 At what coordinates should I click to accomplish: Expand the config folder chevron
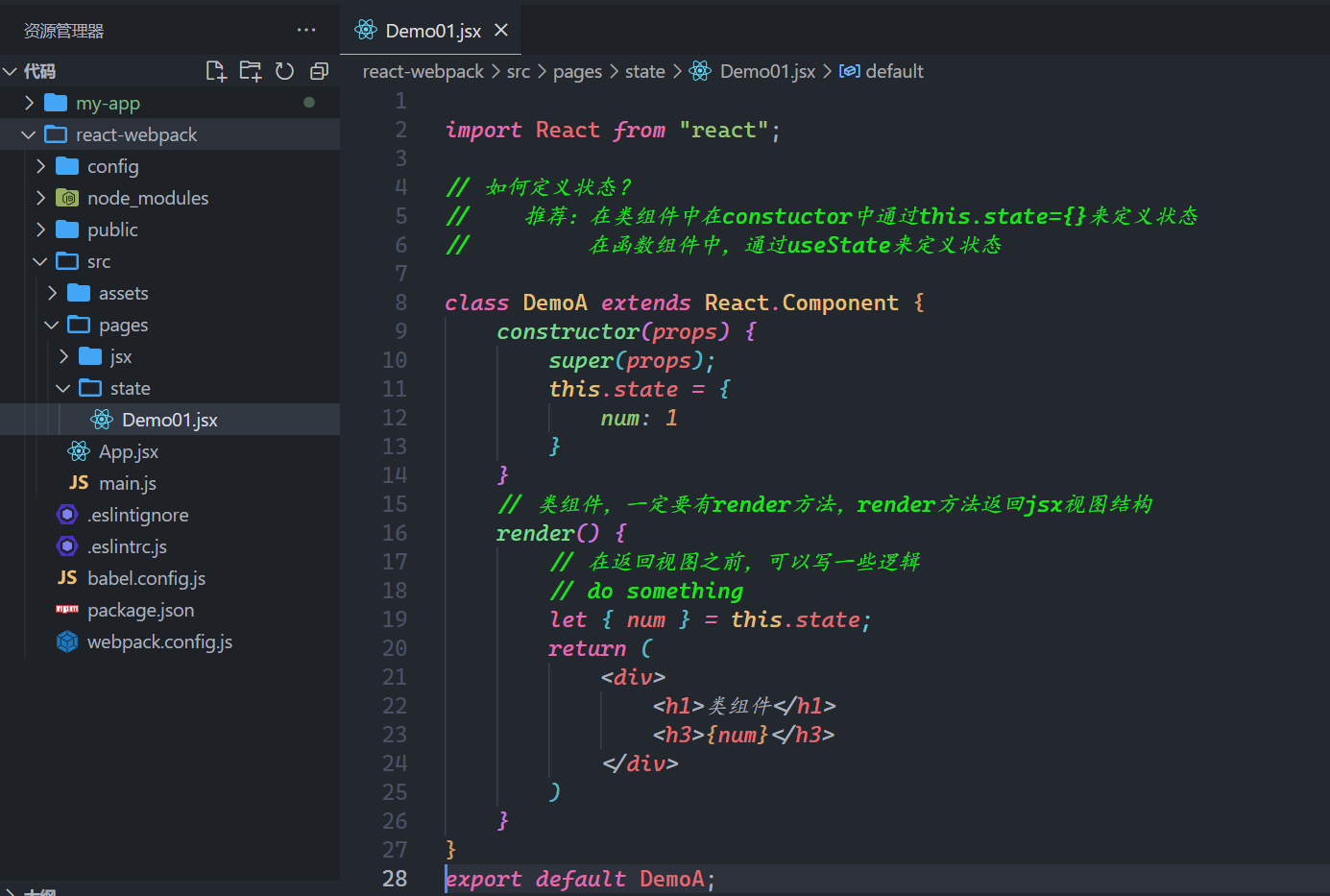pyautogui.click(x=40, y=166)
